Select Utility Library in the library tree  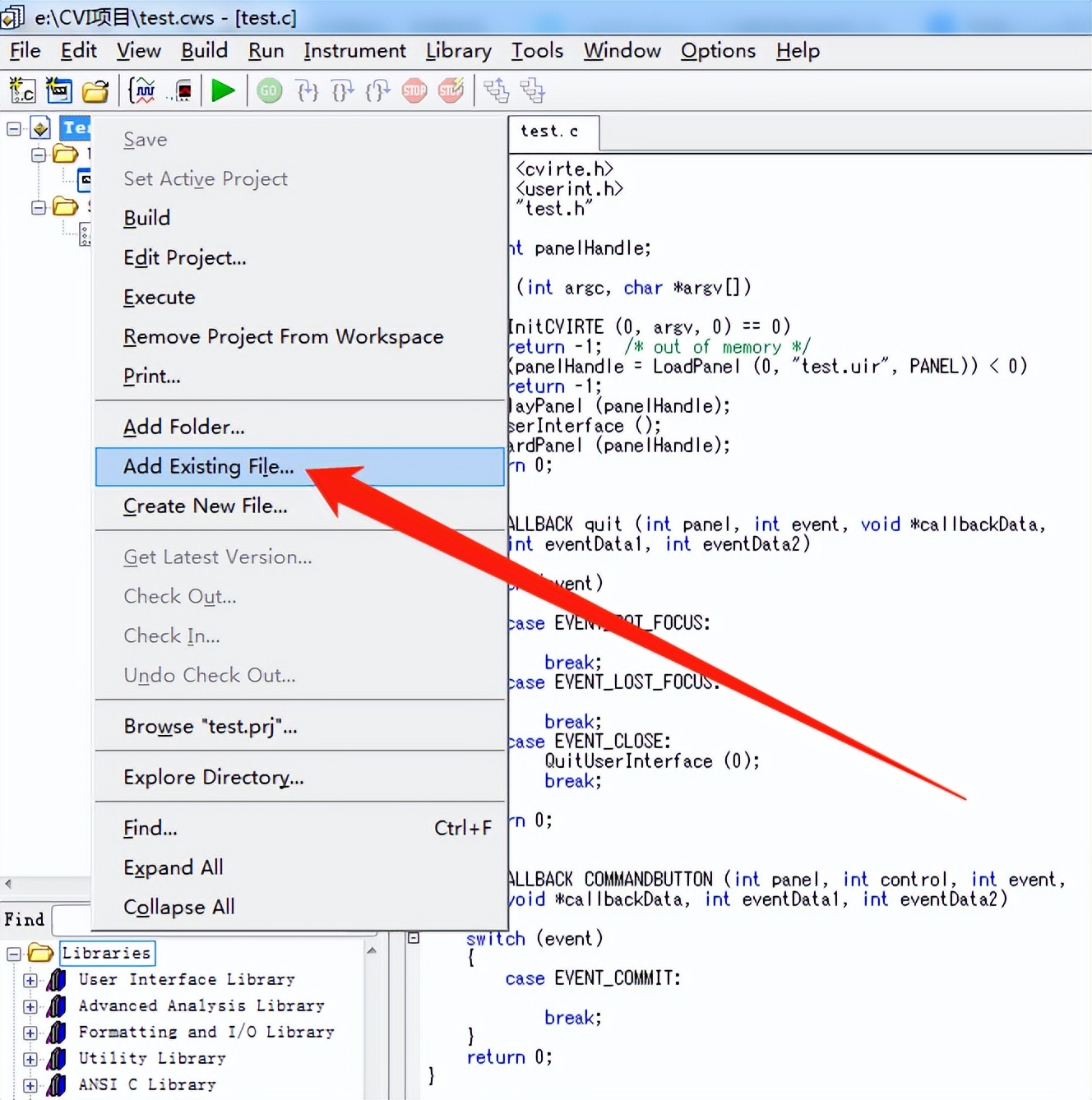click(151, 1059)
